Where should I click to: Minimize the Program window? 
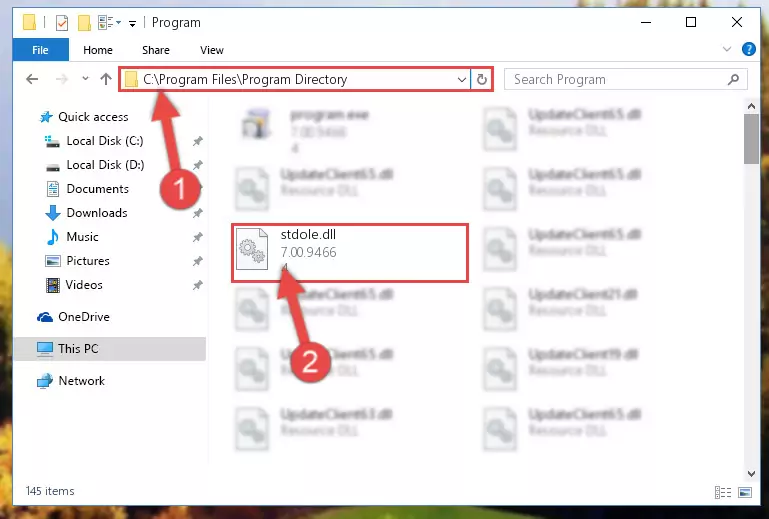[x=646, y=22]
